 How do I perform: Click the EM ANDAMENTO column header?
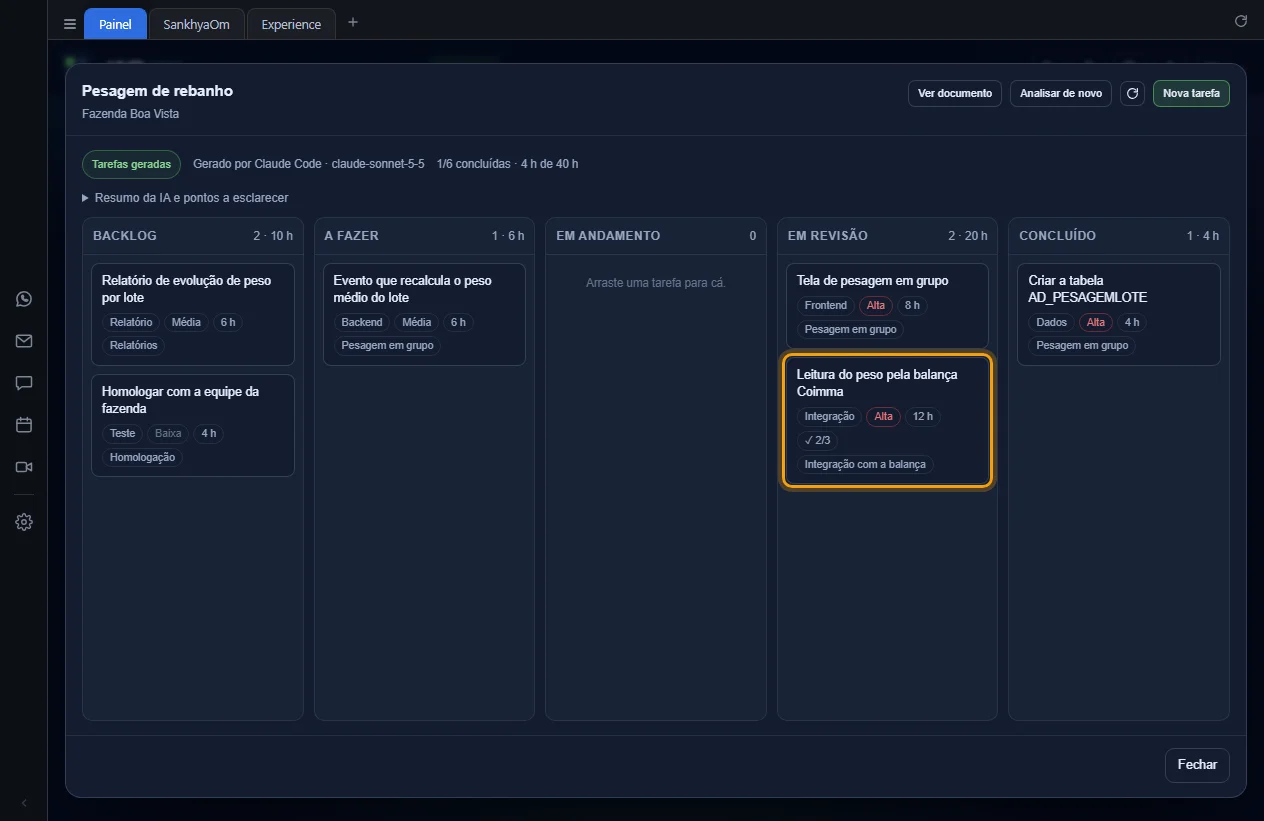[x=656, y=236]
